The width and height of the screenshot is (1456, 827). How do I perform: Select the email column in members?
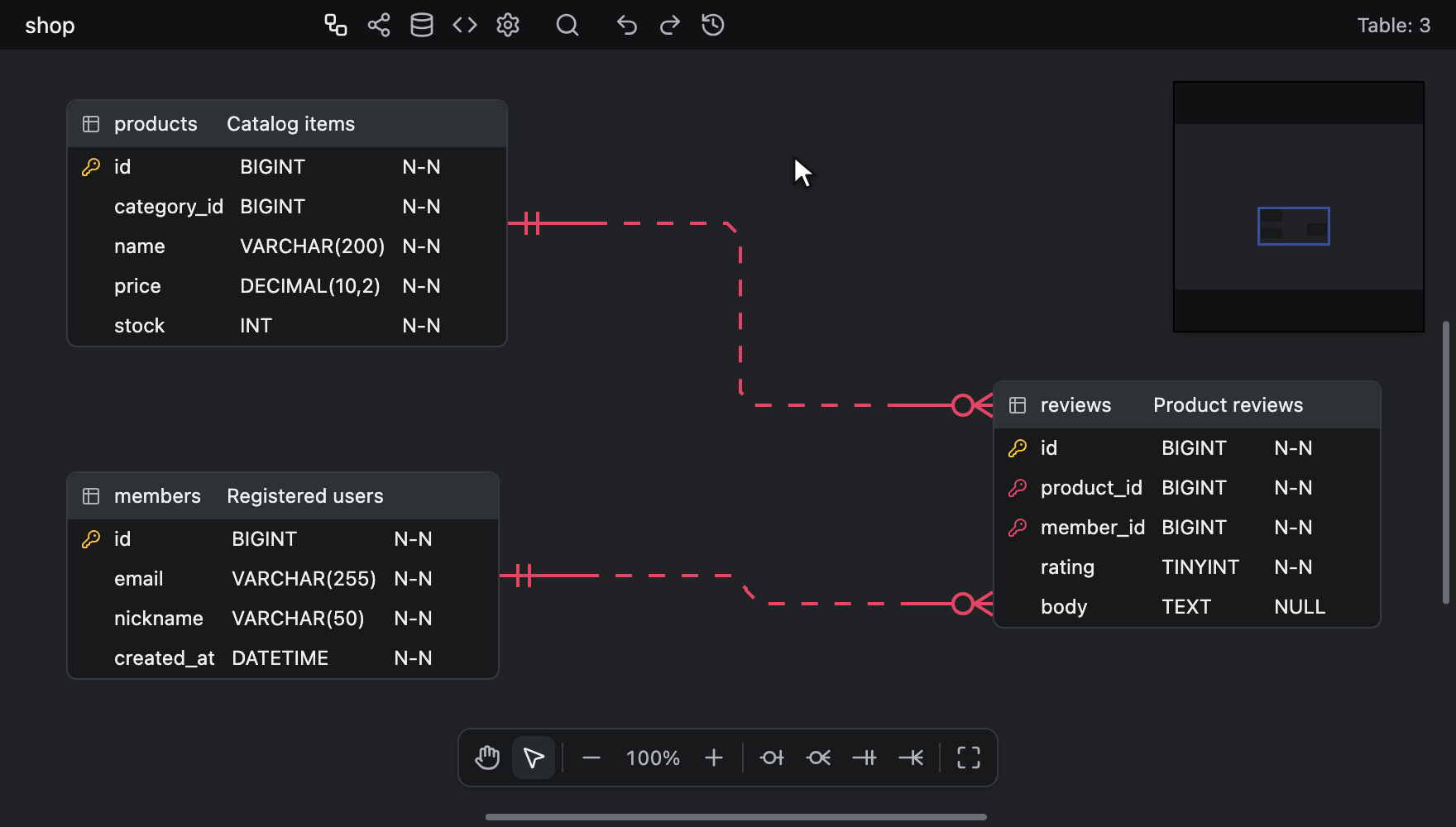[138, 579]
